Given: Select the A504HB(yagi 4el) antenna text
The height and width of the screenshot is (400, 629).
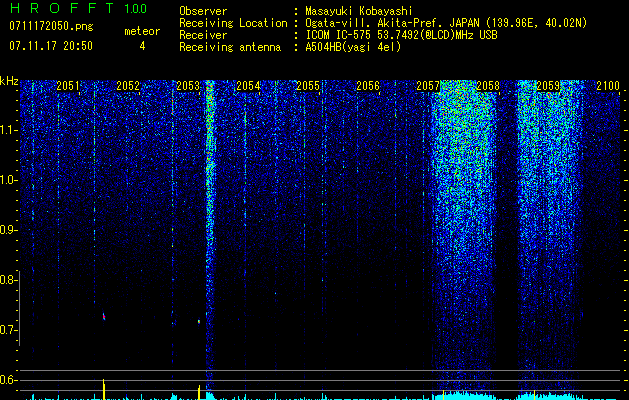Looking at the screenshot, I should pos(353,47).
